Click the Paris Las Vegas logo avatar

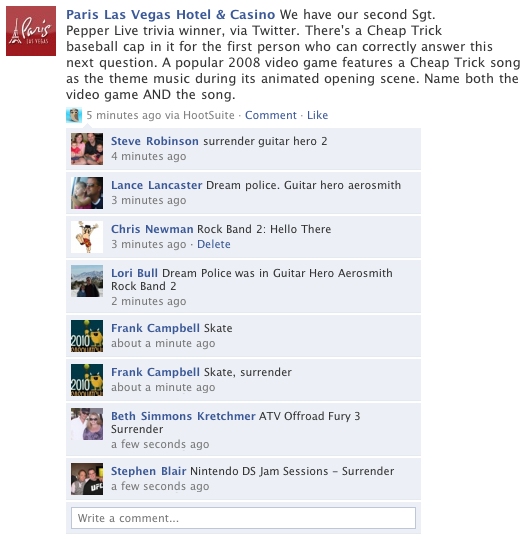pos(31,31)
